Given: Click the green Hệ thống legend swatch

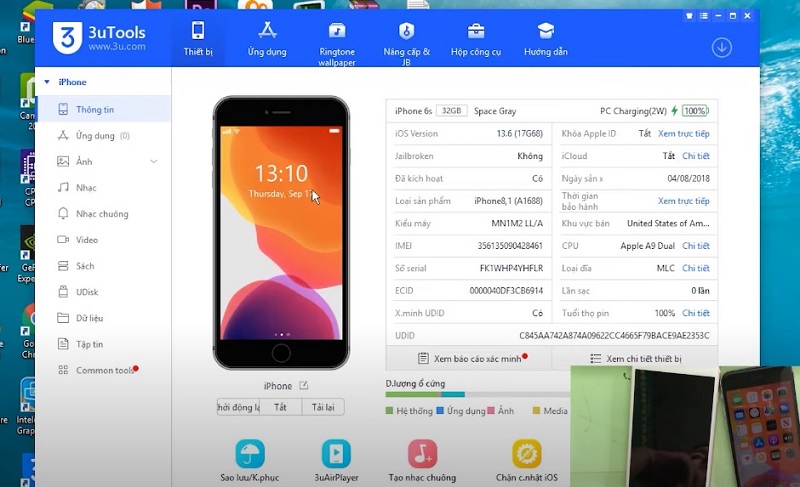Looking at the screenshot, I should pos(389,411).
